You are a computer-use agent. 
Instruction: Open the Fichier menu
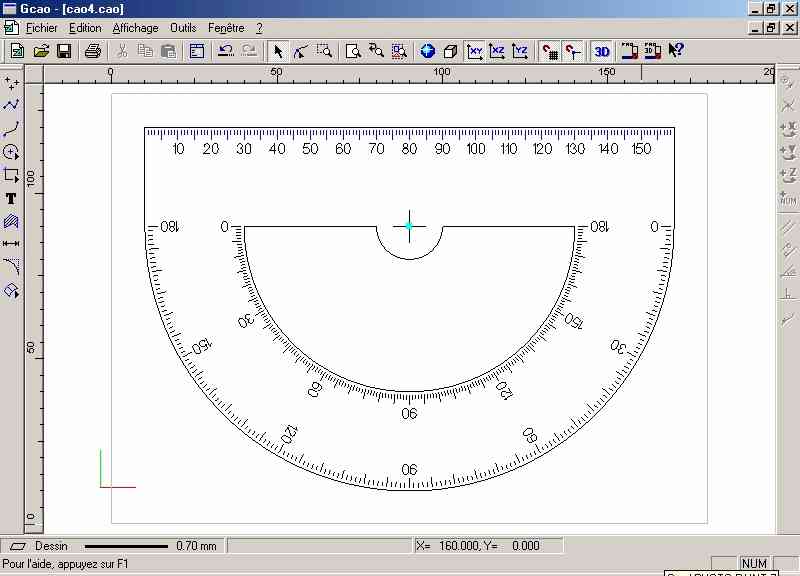point(42,28)
